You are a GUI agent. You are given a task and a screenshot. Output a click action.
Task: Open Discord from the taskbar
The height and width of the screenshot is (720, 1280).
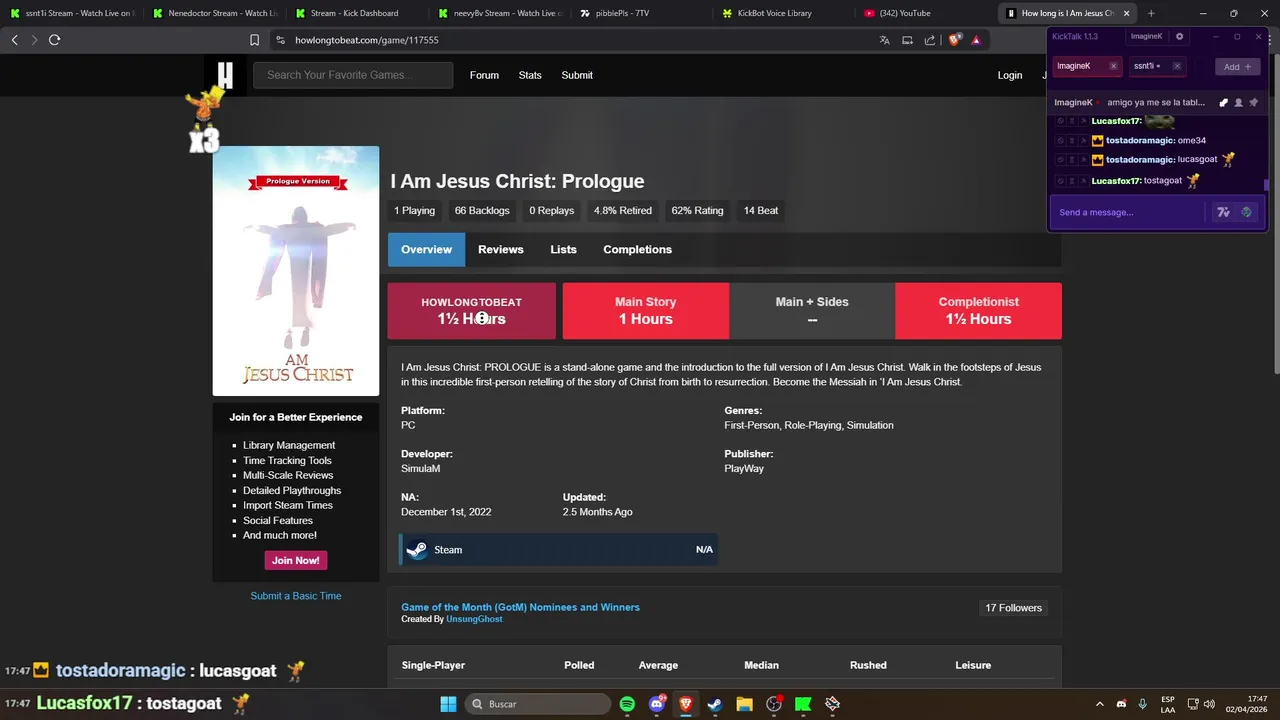coord(656,704)
